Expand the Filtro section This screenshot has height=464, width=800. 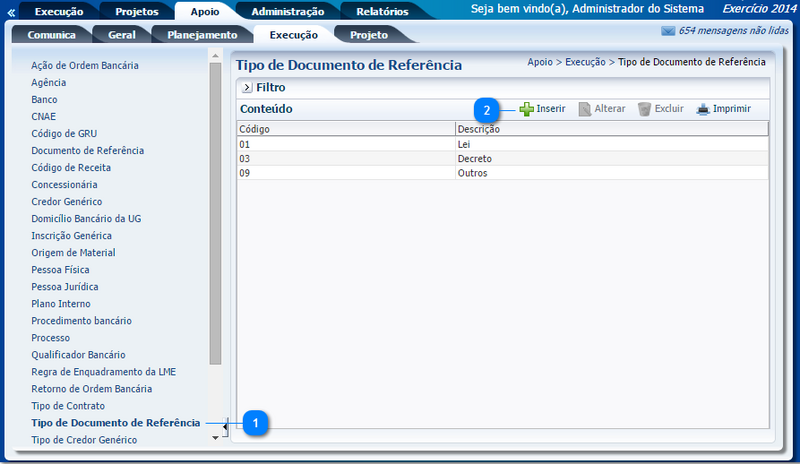(247, 88)
